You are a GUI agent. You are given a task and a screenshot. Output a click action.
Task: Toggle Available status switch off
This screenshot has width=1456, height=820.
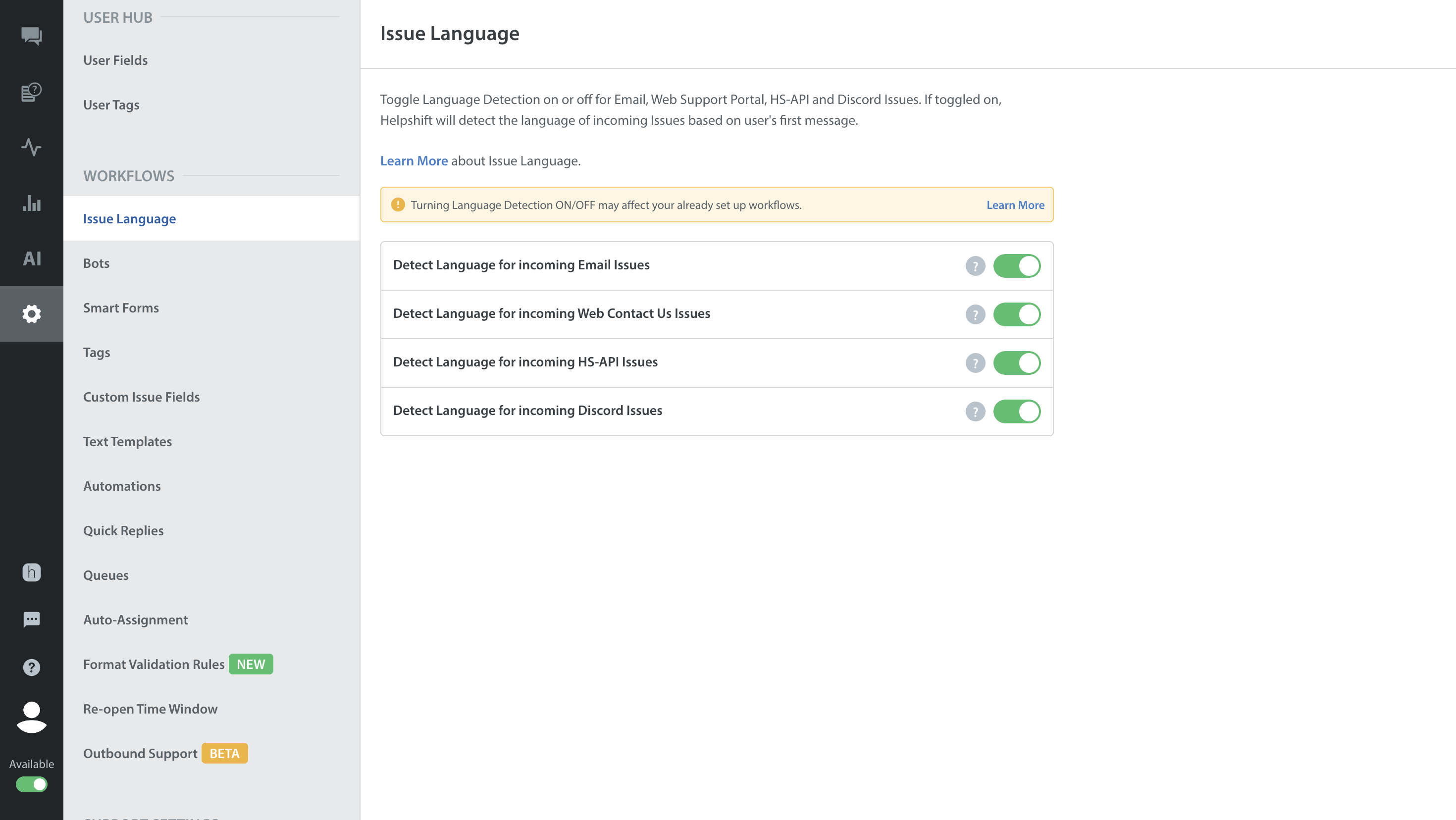[x=32, y=784]
